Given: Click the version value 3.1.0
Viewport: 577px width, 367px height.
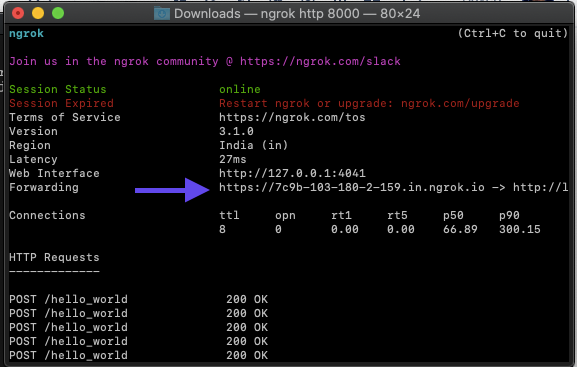Looking at the screenshot, I should 236,131.
